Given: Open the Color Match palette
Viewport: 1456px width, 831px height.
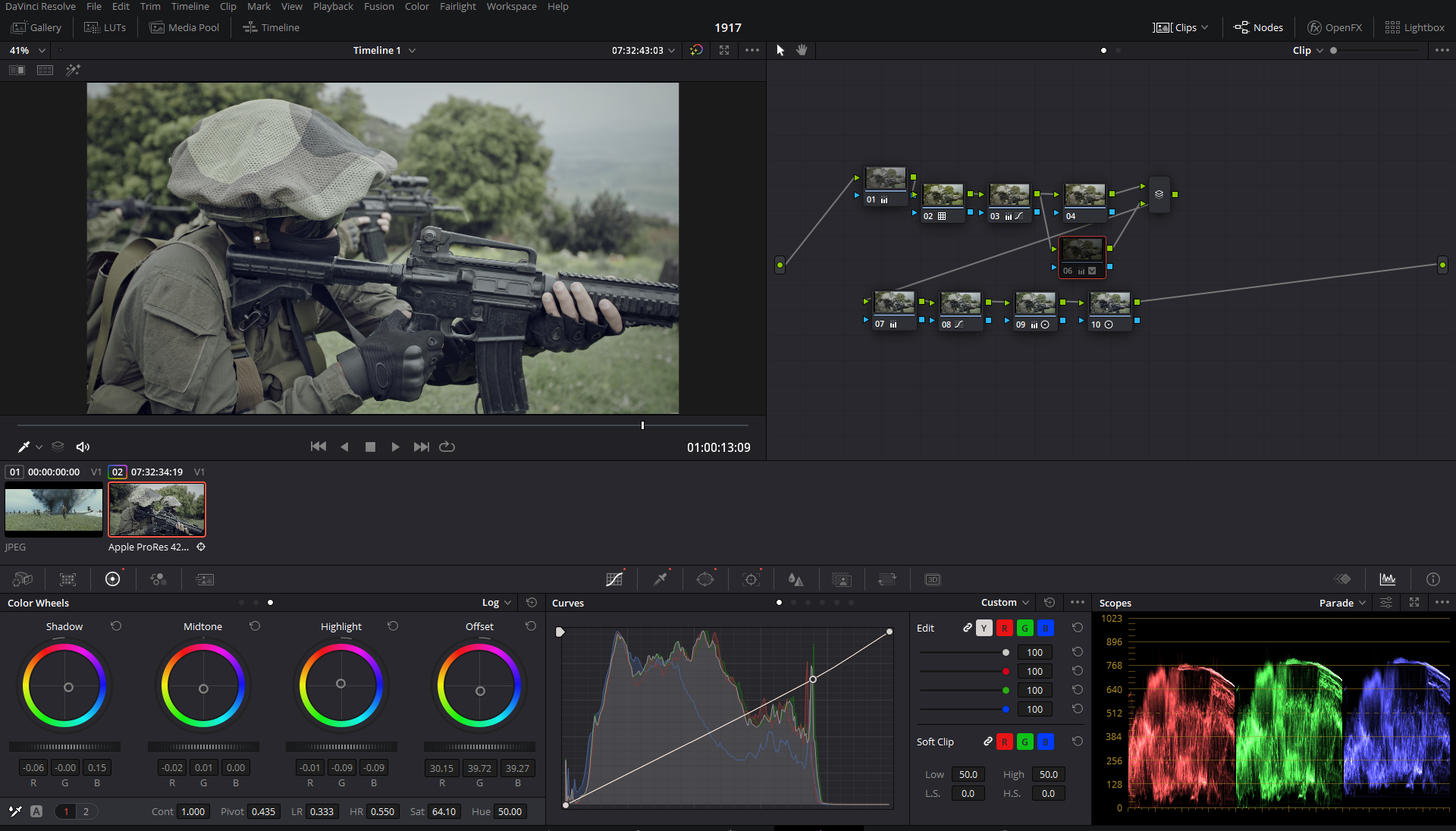Looking at the screenshot, I should click(x=67, y=579).
